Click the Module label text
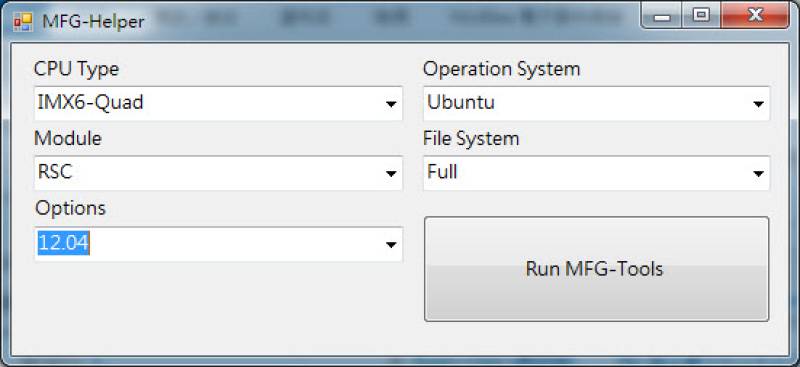The width and height of the screenshot is (800, 367). [x=67, y=138]
